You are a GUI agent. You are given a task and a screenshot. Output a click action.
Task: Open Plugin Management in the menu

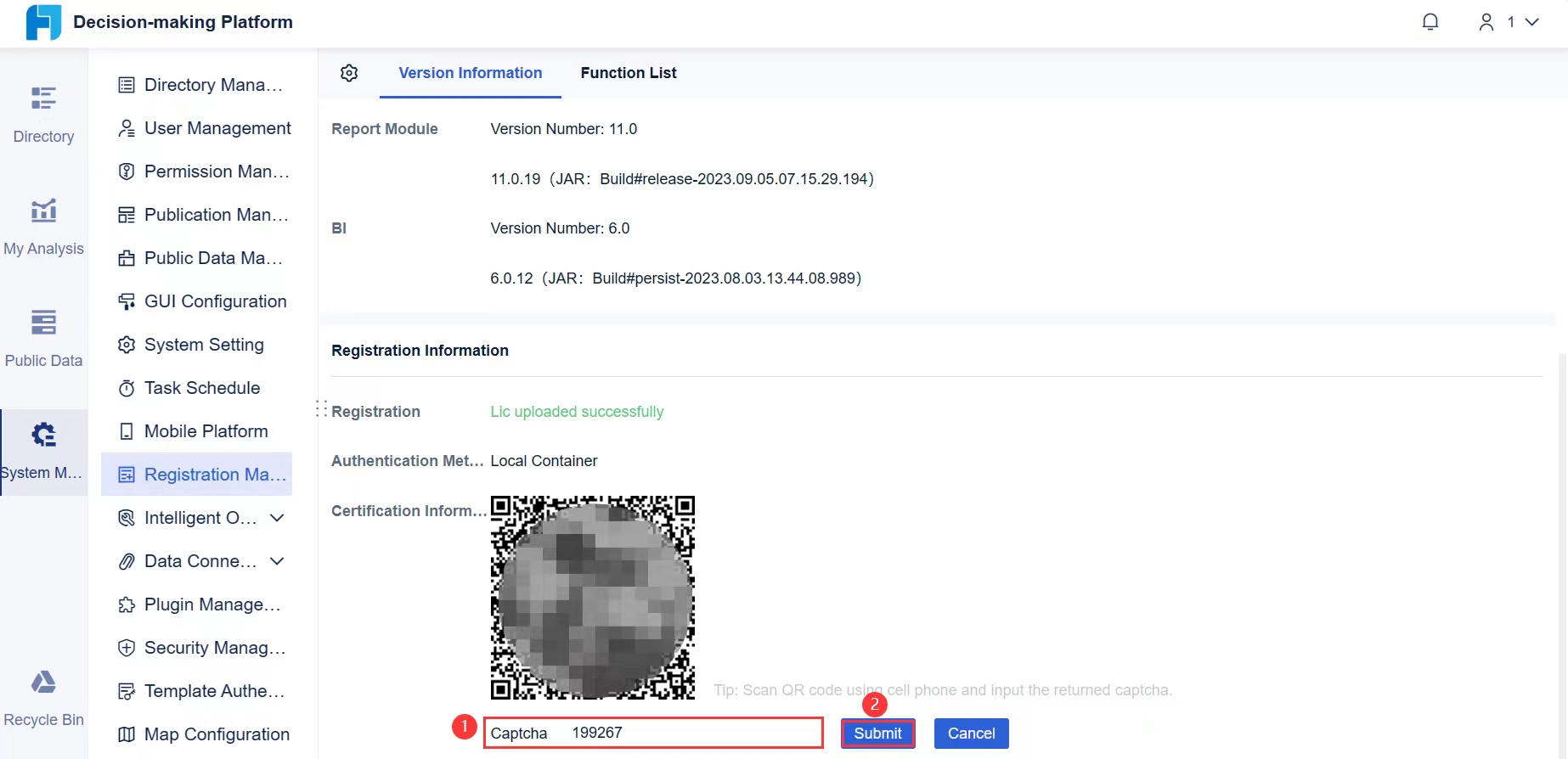tap(197, 604)
